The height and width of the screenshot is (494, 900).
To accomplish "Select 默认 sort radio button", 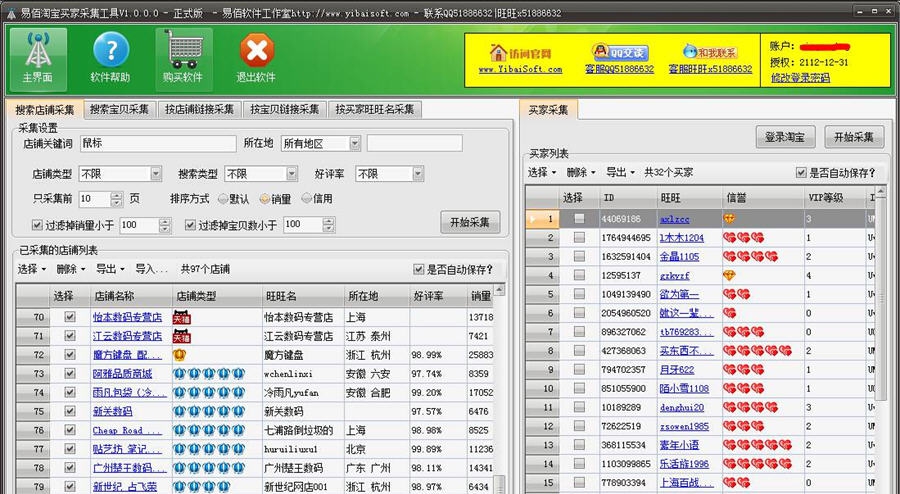I will click(223, 199).
